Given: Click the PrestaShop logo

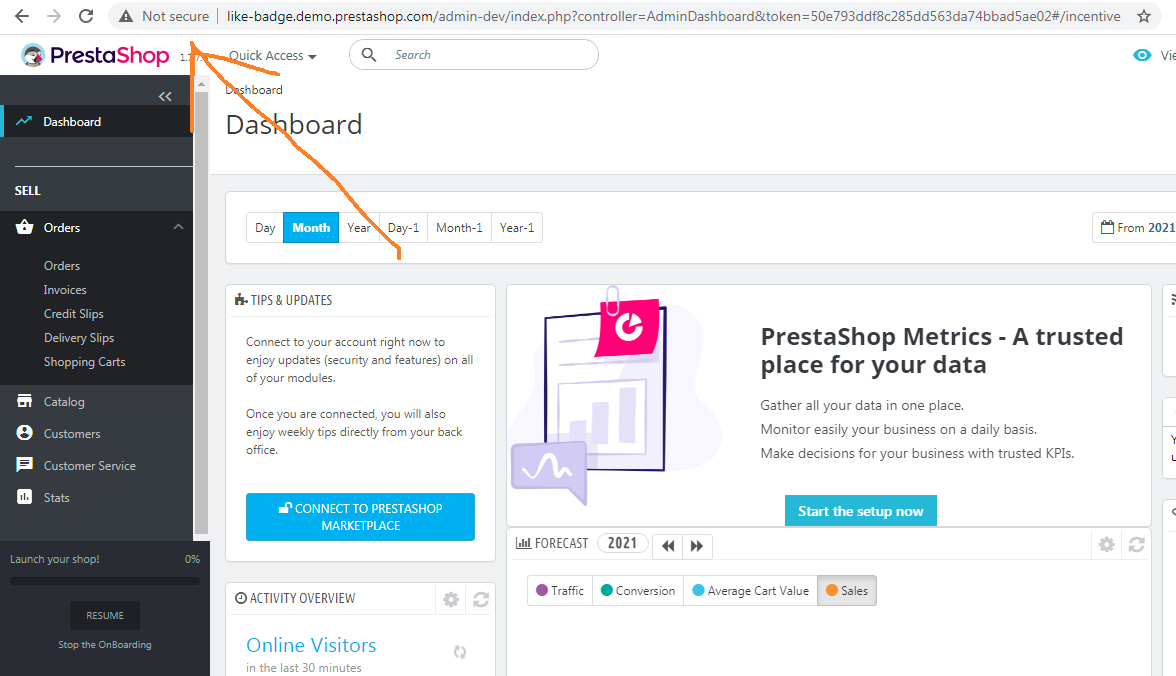Looking at the screenshot, I should [95, 55].
